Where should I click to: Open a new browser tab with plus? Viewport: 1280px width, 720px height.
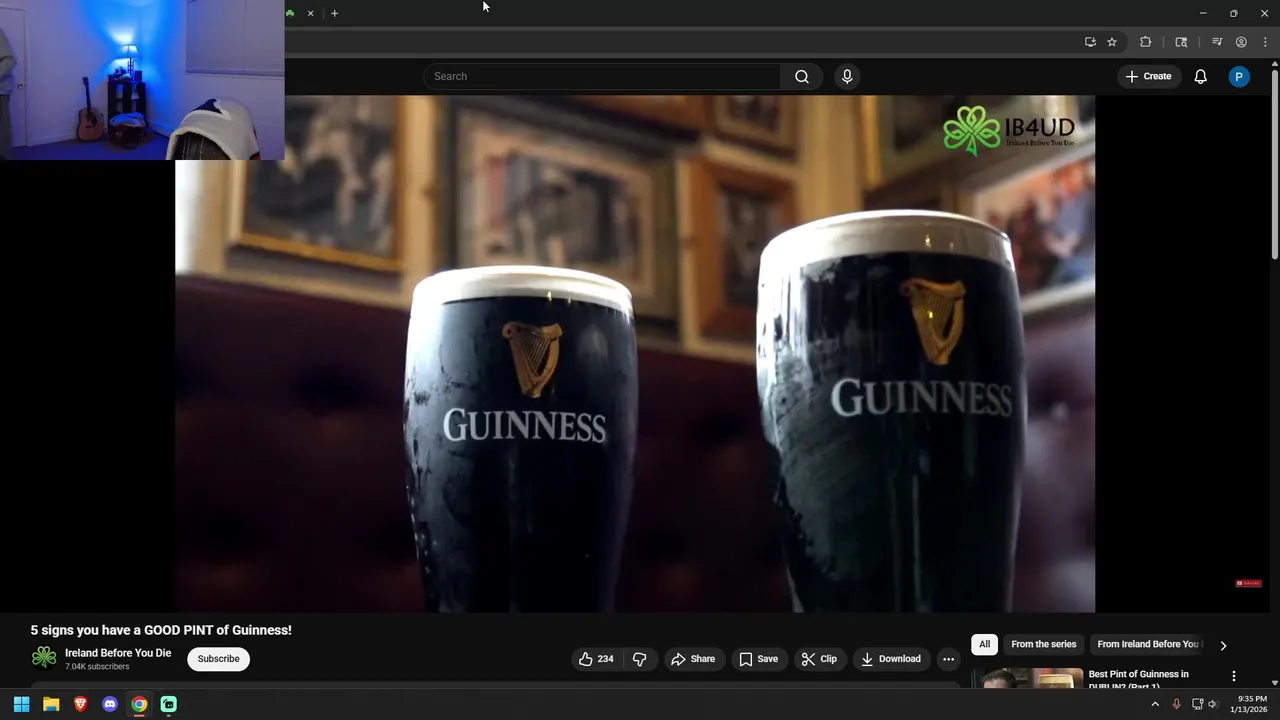point(334,13)
